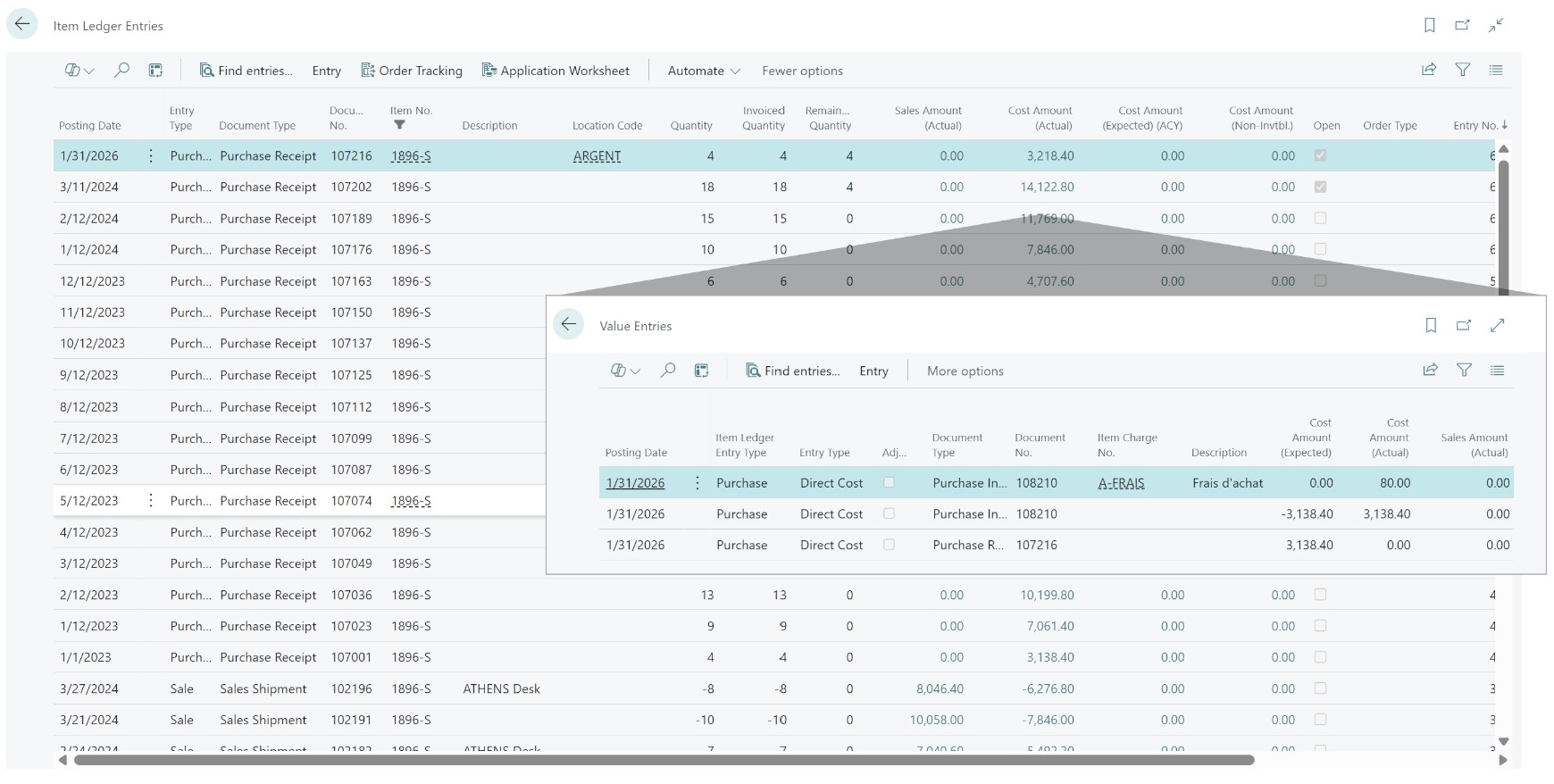Toggle list view layout in Value Entries
This screenshot has height=784, width=1554.
[x=1498, y=371]
